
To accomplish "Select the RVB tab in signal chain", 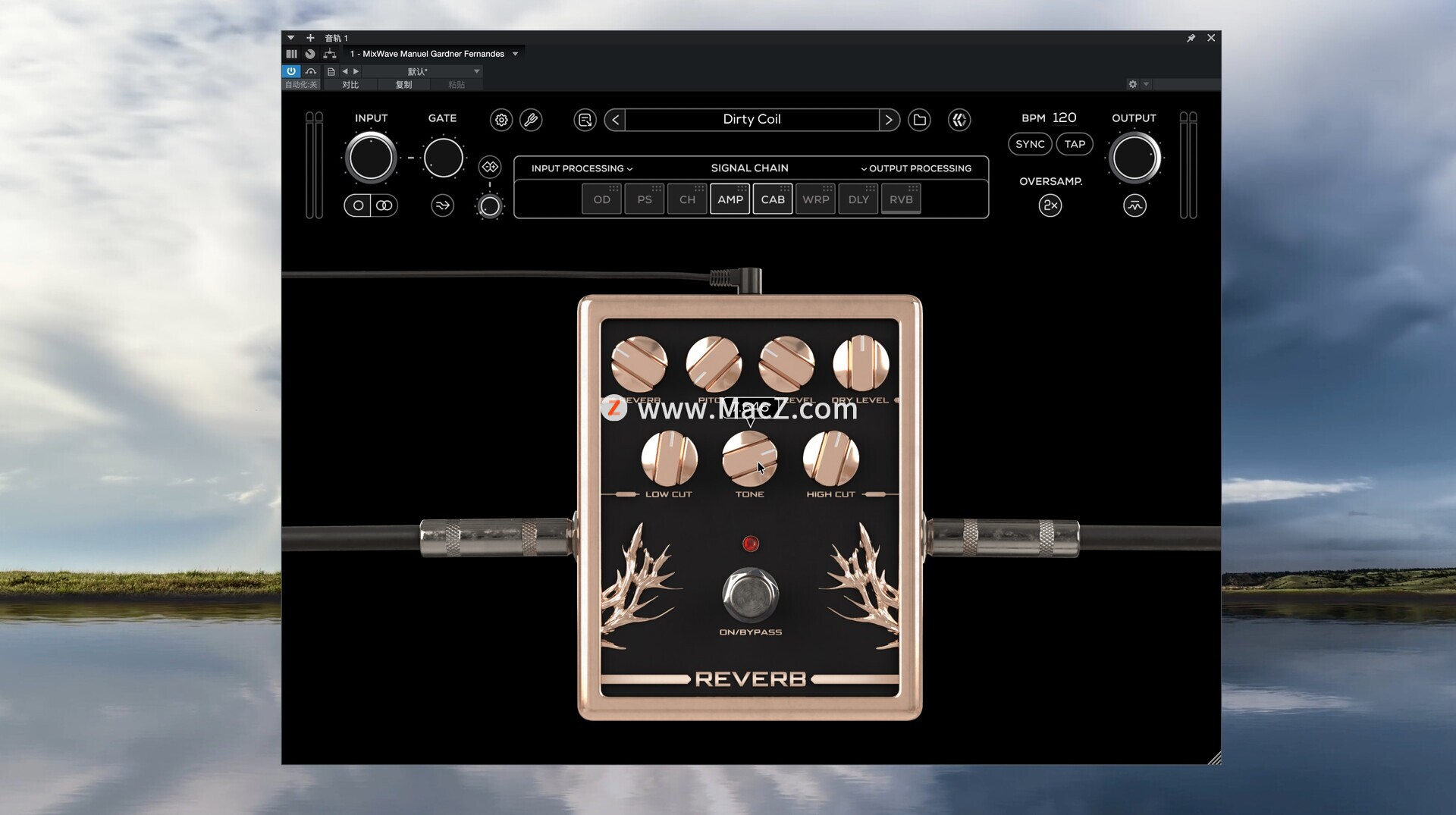I will click(901, 199).
